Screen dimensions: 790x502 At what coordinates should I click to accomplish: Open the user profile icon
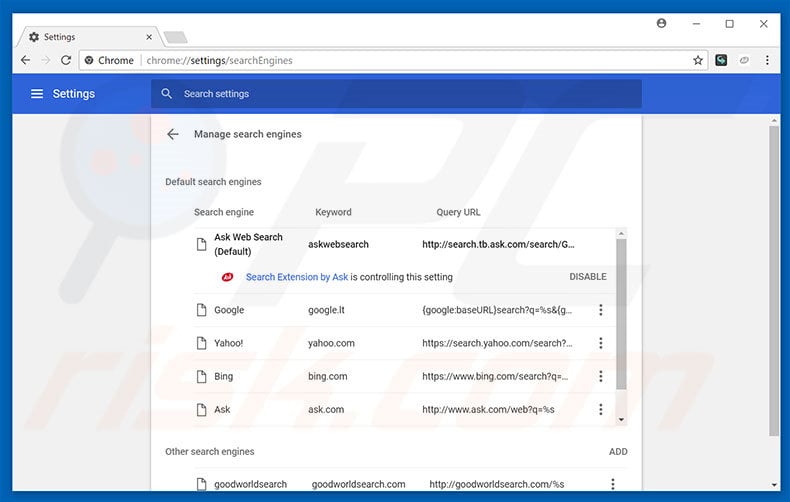[x=662, y=23]
